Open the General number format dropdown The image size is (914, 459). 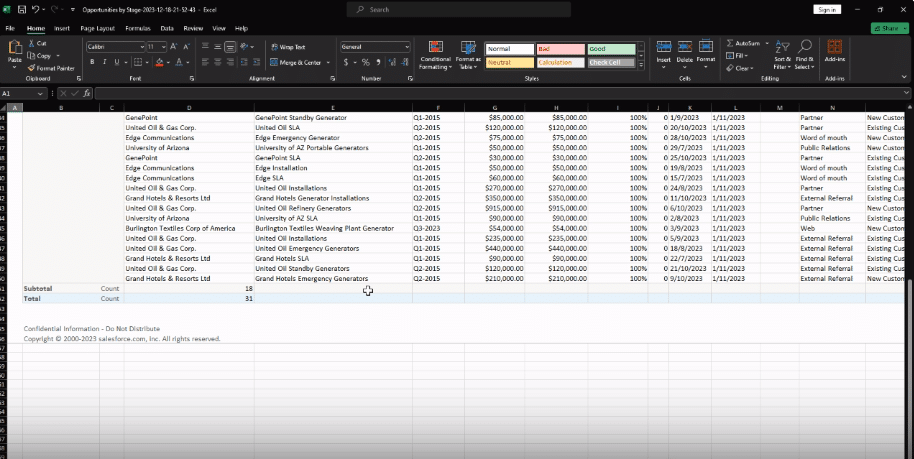pos(406,47)
